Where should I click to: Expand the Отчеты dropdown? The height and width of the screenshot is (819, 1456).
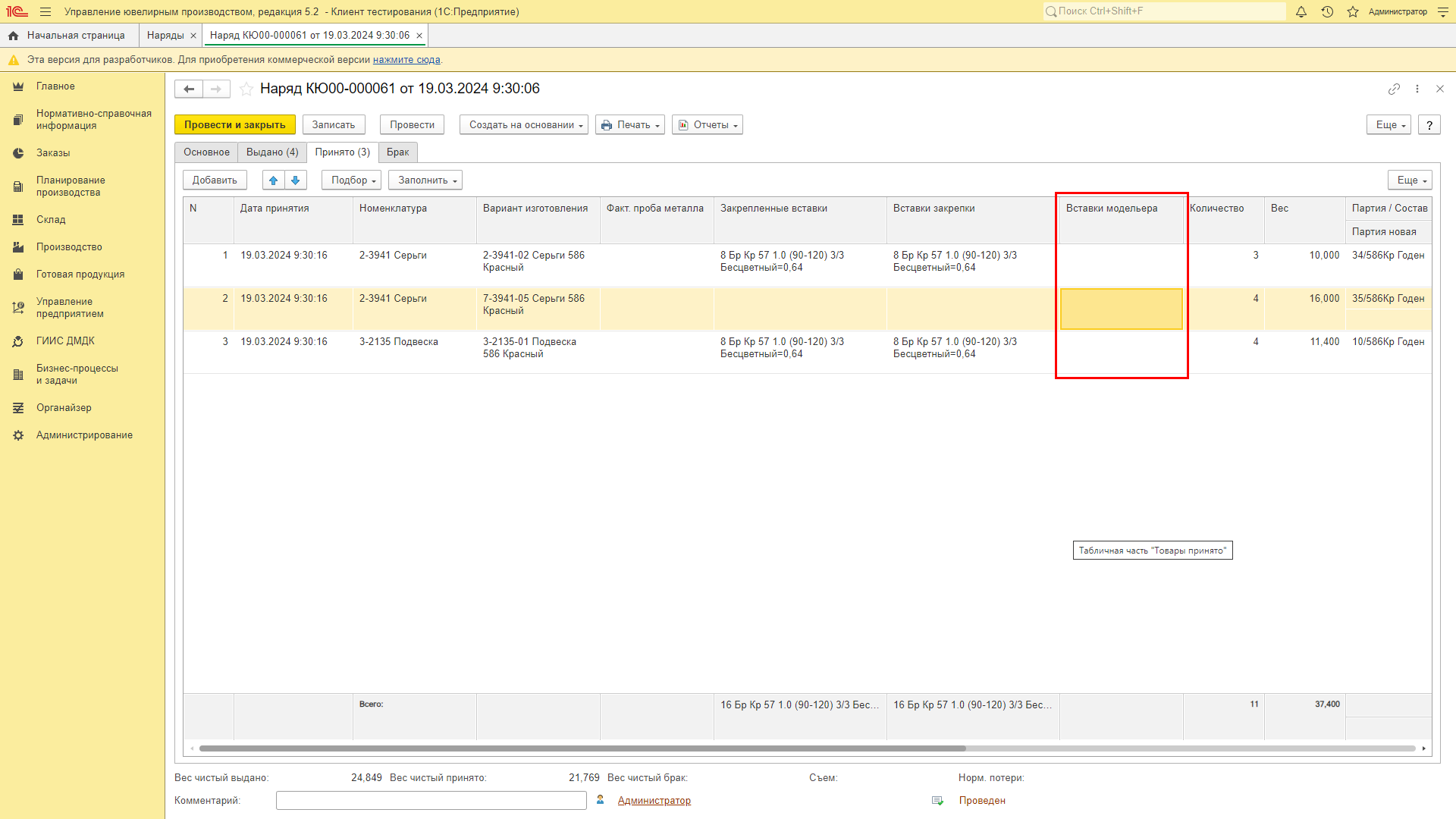point(708,125)
